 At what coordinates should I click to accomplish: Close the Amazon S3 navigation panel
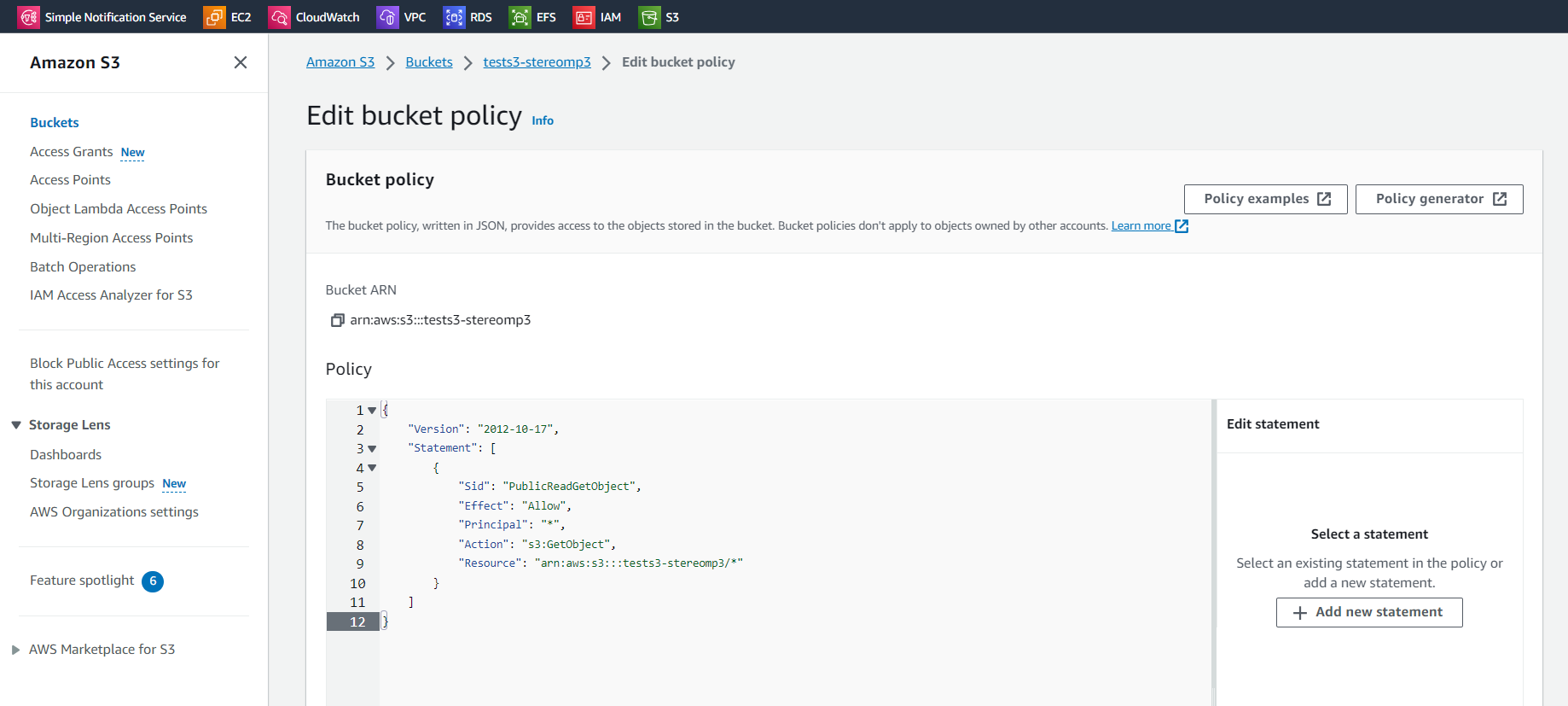[241, 62]
